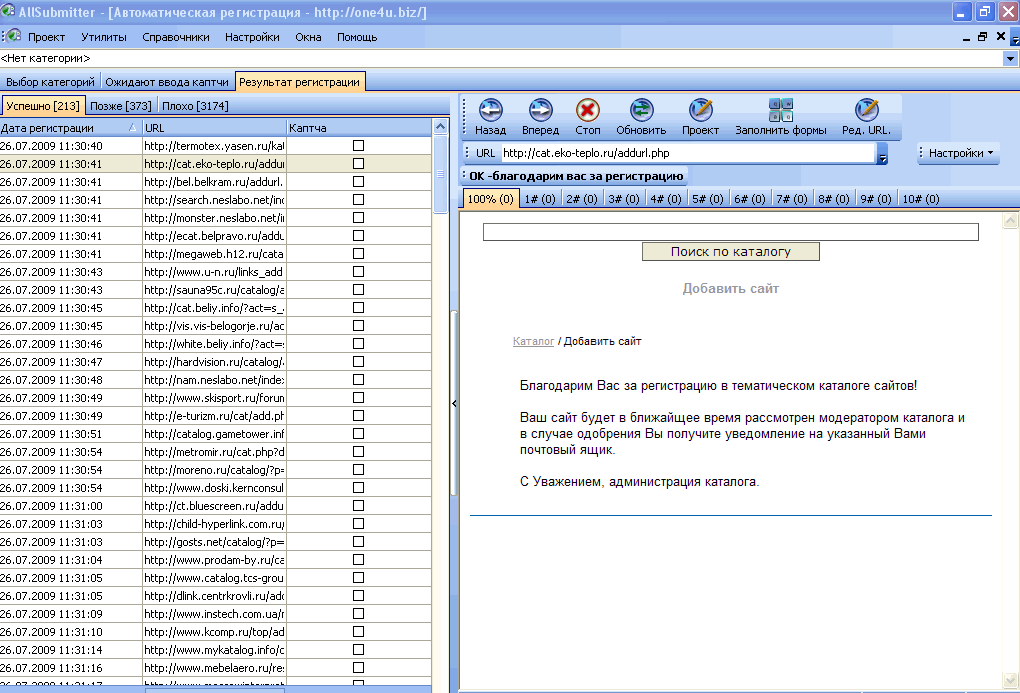Click the Назад (Back) navigation icon
Viewport: 1020px width, 693px height.
[490, 110]
